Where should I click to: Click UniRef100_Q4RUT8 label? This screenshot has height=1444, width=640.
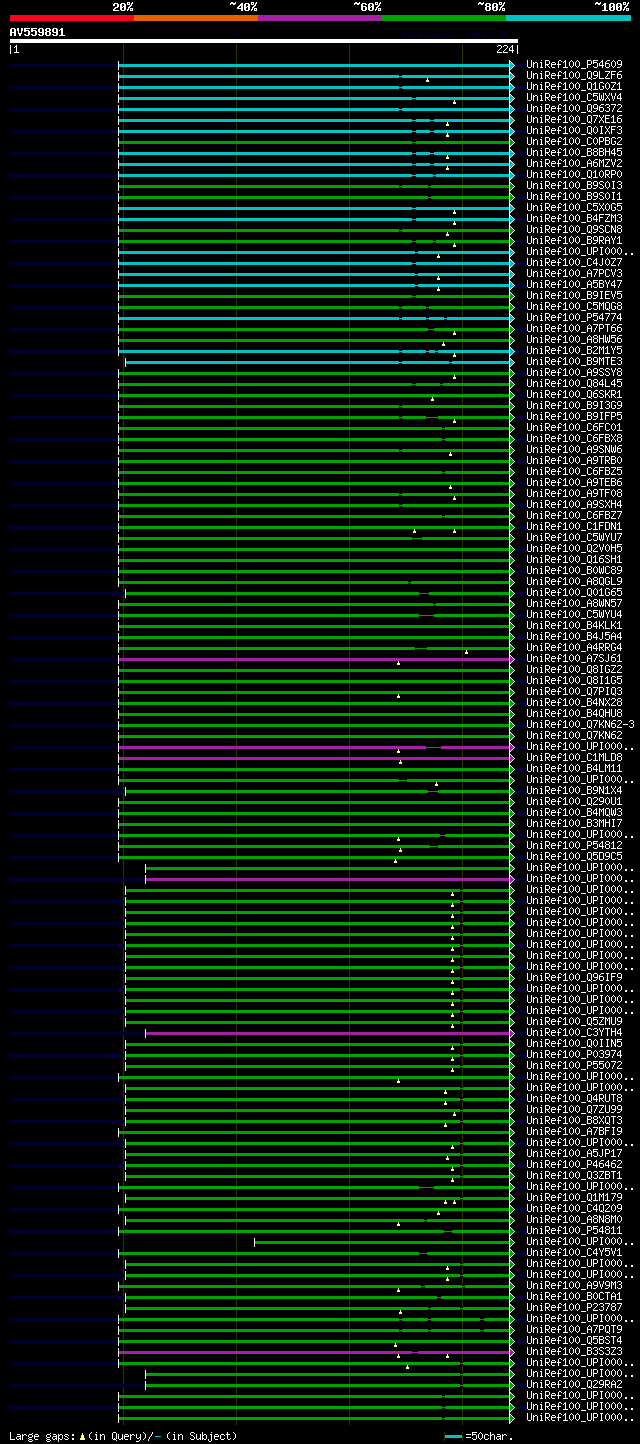(574, 1099)
